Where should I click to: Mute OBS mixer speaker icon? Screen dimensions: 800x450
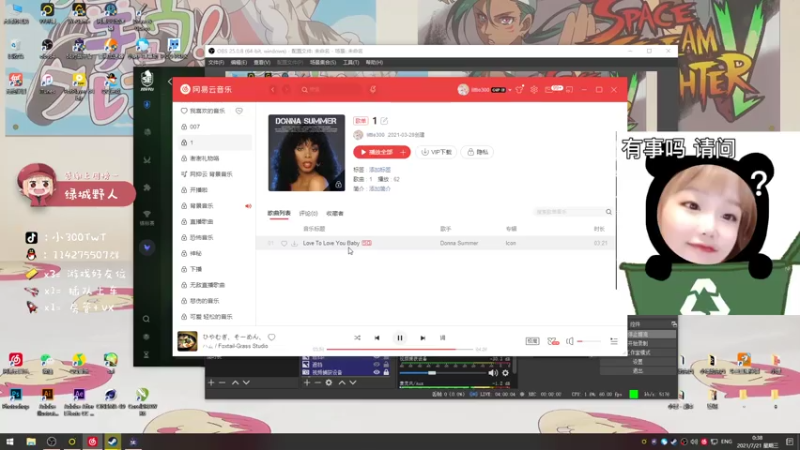pos(493,373)
